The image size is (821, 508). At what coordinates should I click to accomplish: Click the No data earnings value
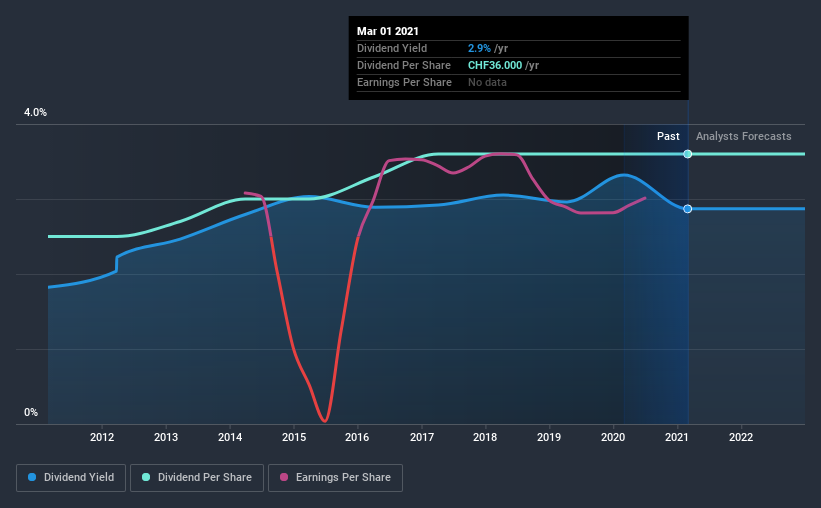tap(487, 82)
